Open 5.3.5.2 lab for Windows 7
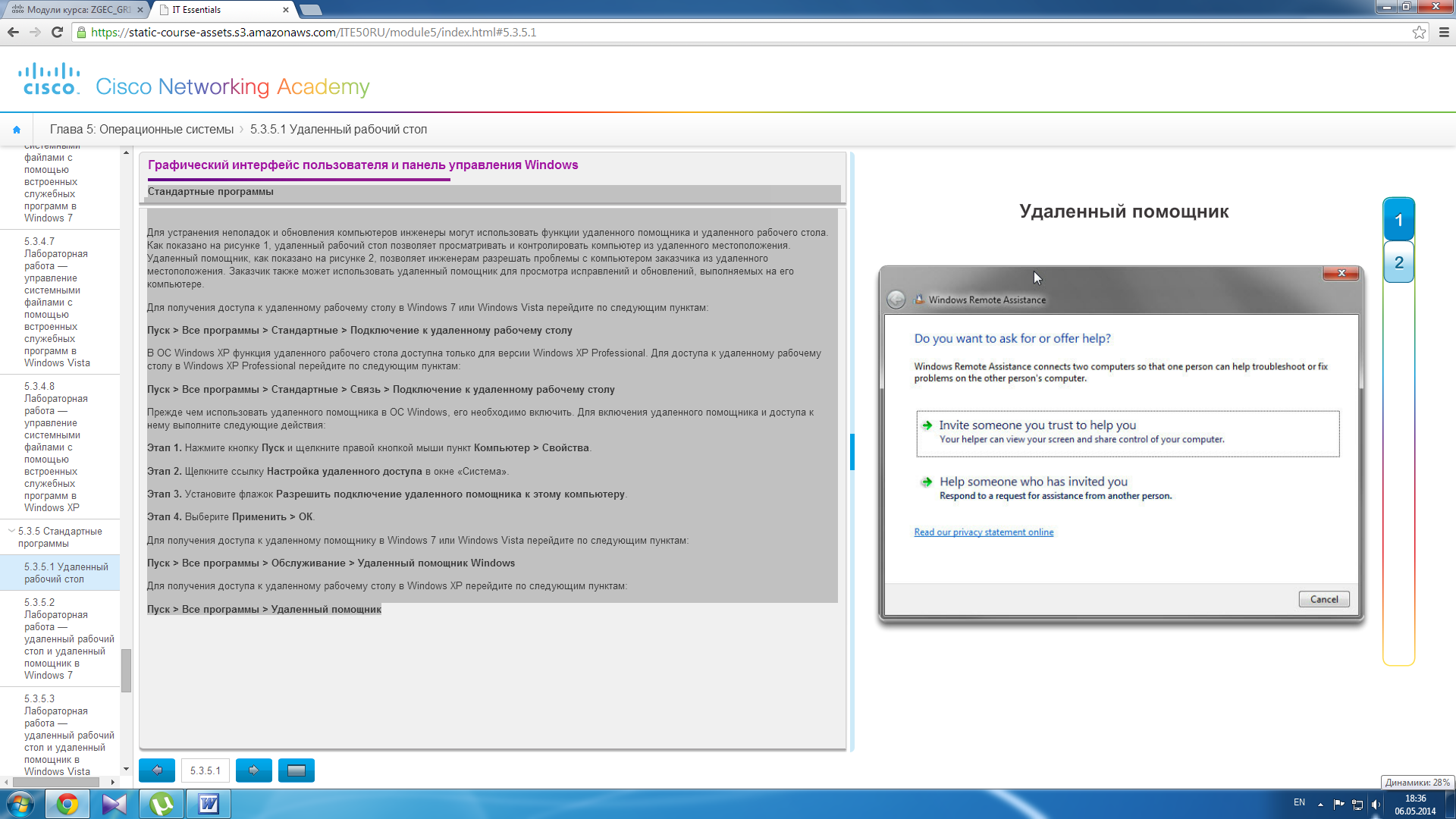 pos(60,639)
